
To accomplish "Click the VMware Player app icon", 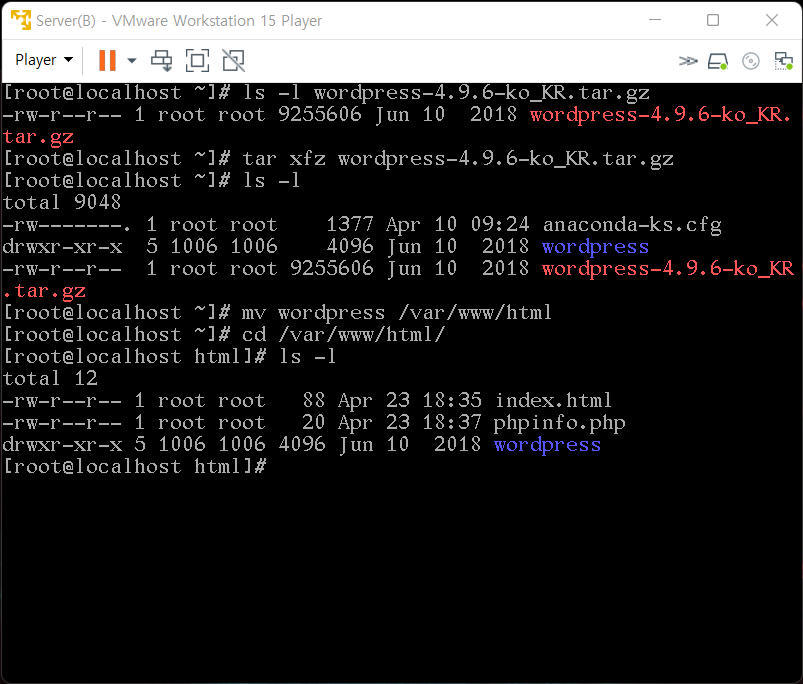I will tap(21, 20).
